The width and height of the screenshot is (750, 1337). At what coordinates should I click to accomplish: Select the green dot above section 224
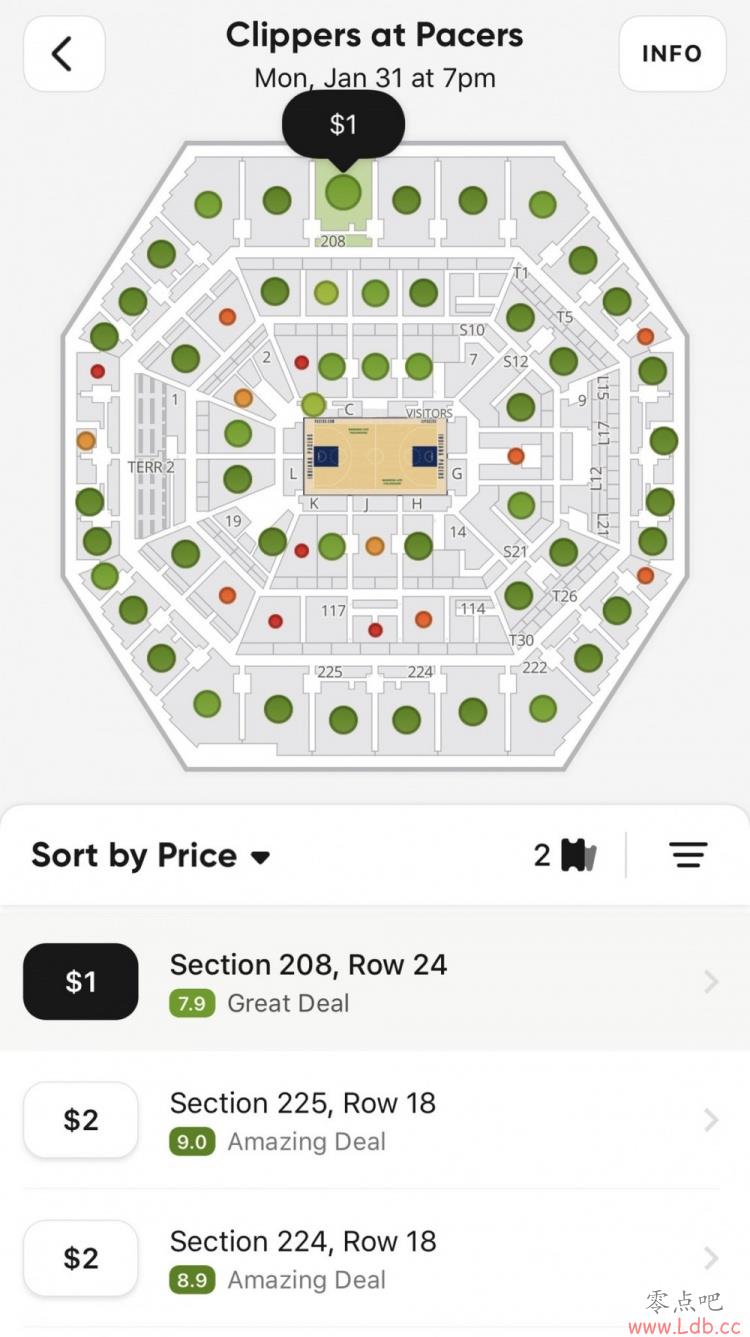407,719
